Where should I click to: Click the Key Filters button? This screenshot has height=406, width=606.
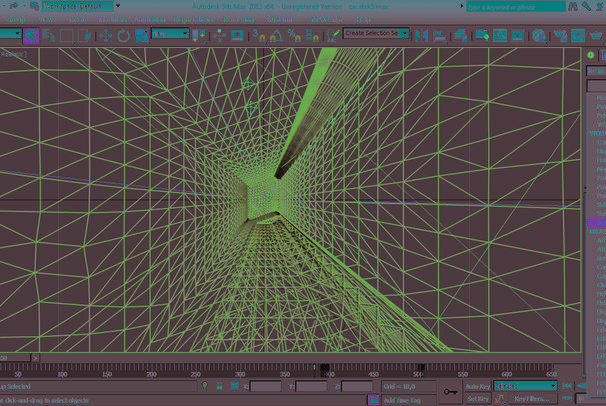pyautogui.click(x=534, y=399)
